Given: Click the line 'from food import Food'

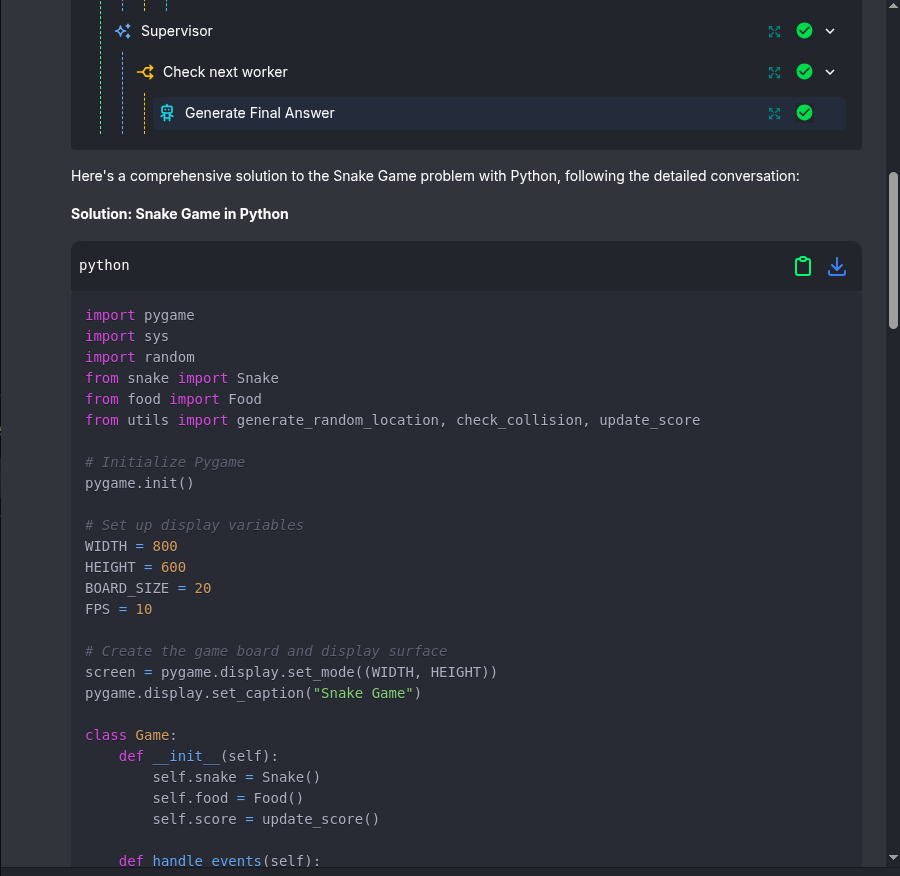Looking at the screenshot, I should pyautogui.click(x=173, y=399).
